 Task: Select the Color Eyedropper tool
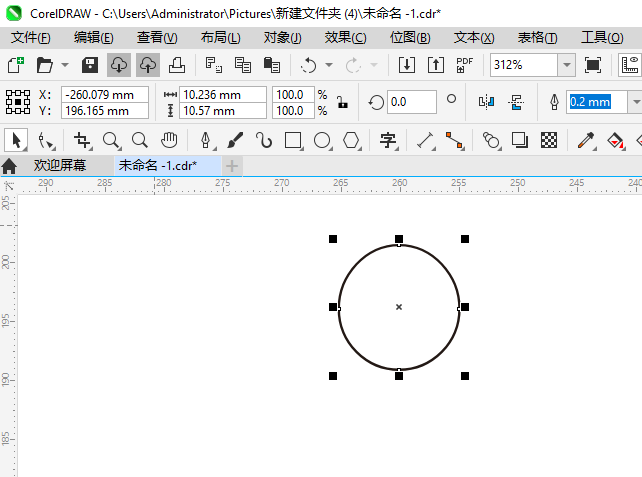[586, 140]
